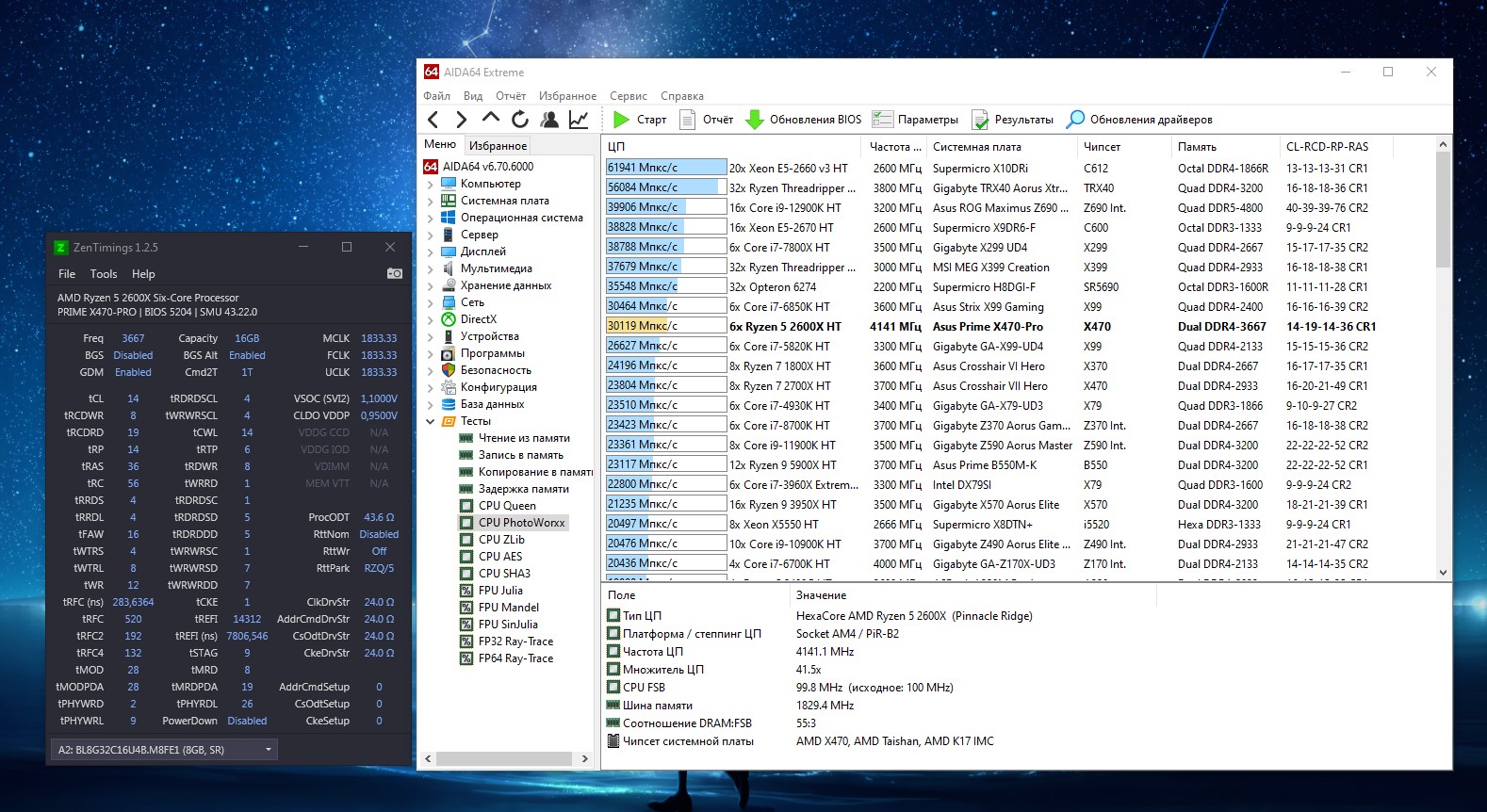Click the up arrow navigation icon

[x=491, y=119]
